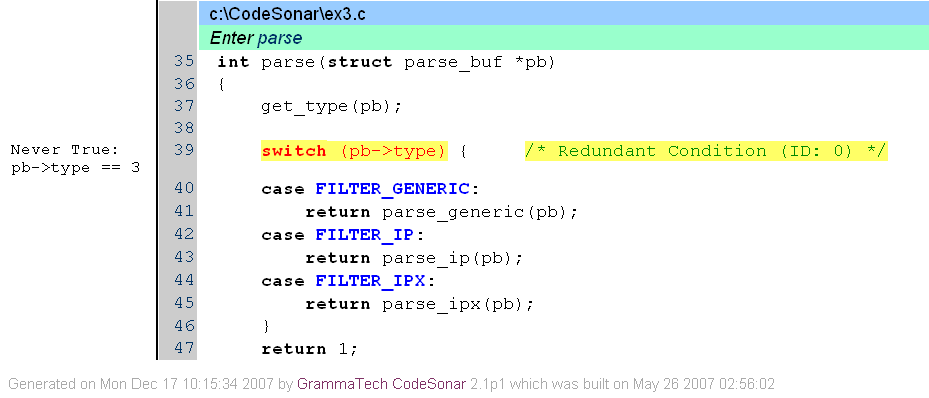This screenshot has height=398, width=929.
Task: Click the return 1 statement
Action: pos(310,349)
